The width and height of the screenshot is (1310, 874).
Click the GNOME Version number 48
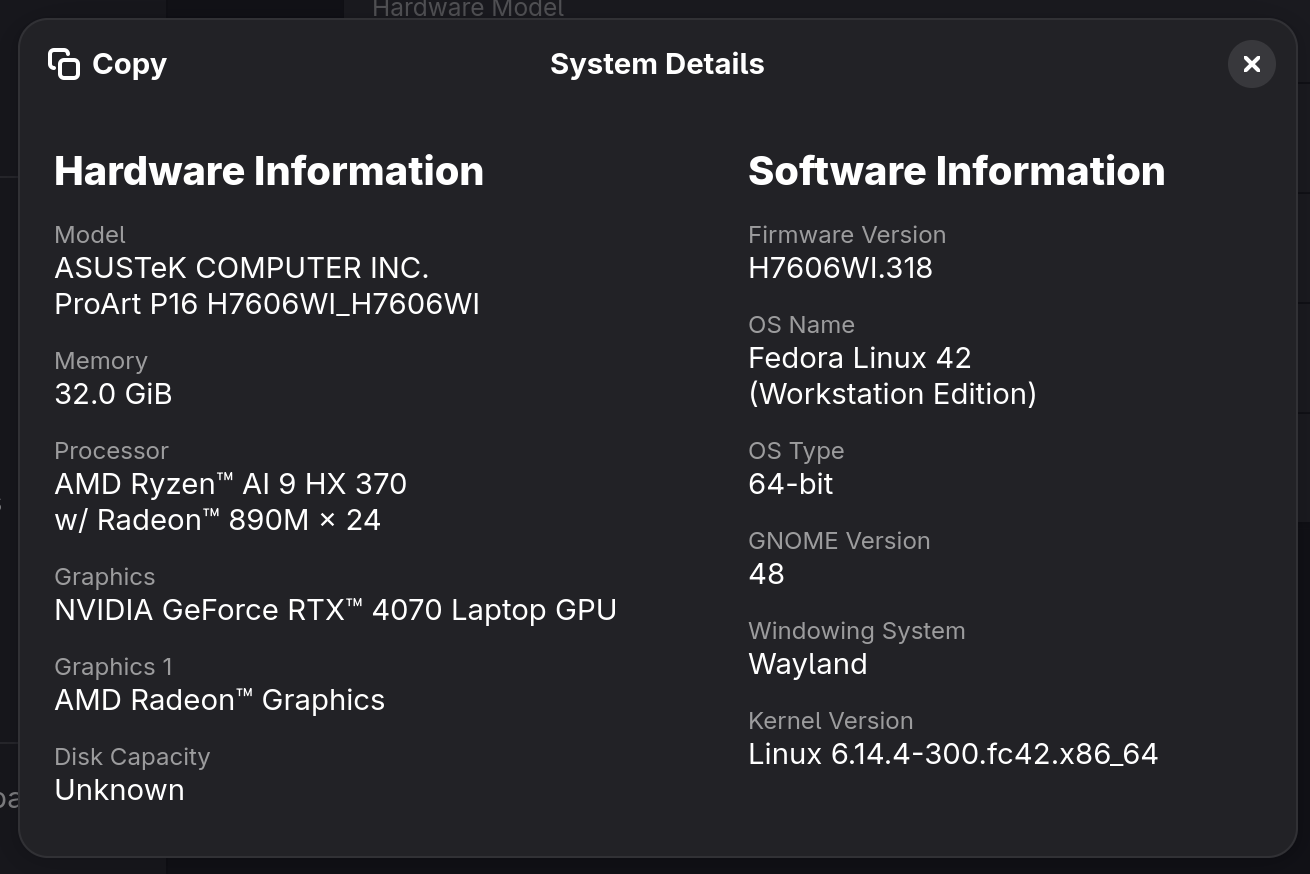(x=766, y=574)
